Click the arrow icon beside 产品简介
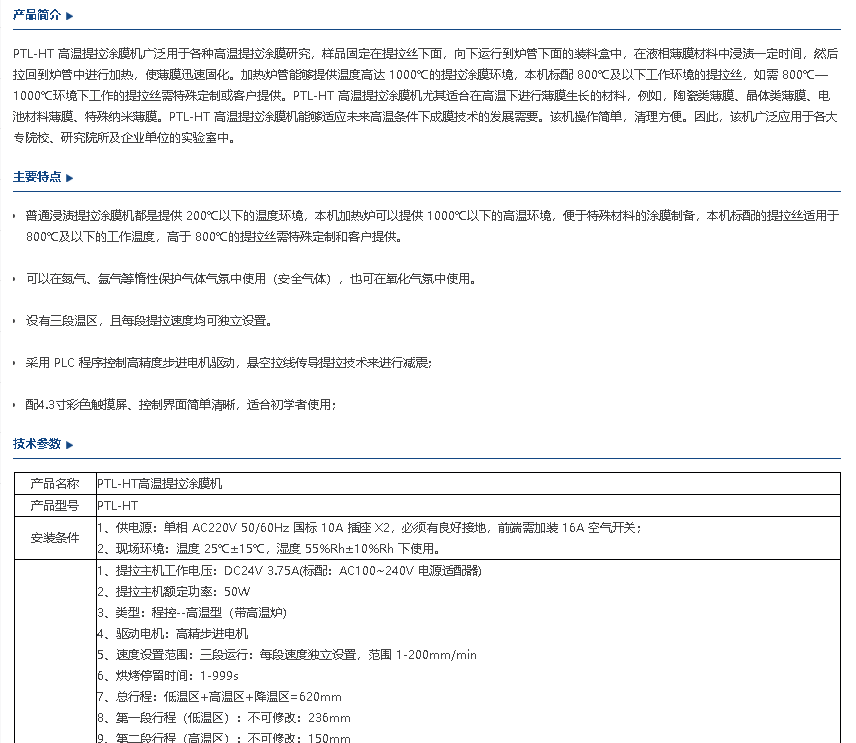 pyautogui.click(x=70, y=16)
